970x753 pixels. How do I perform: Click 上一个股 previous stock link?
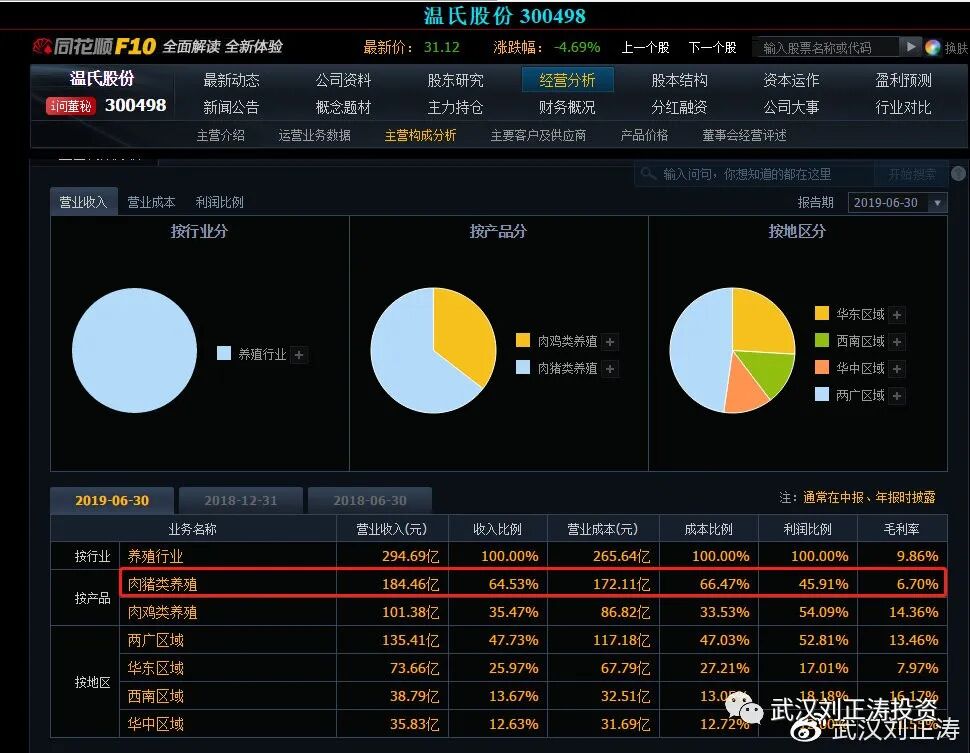click(x=645, y=48)
